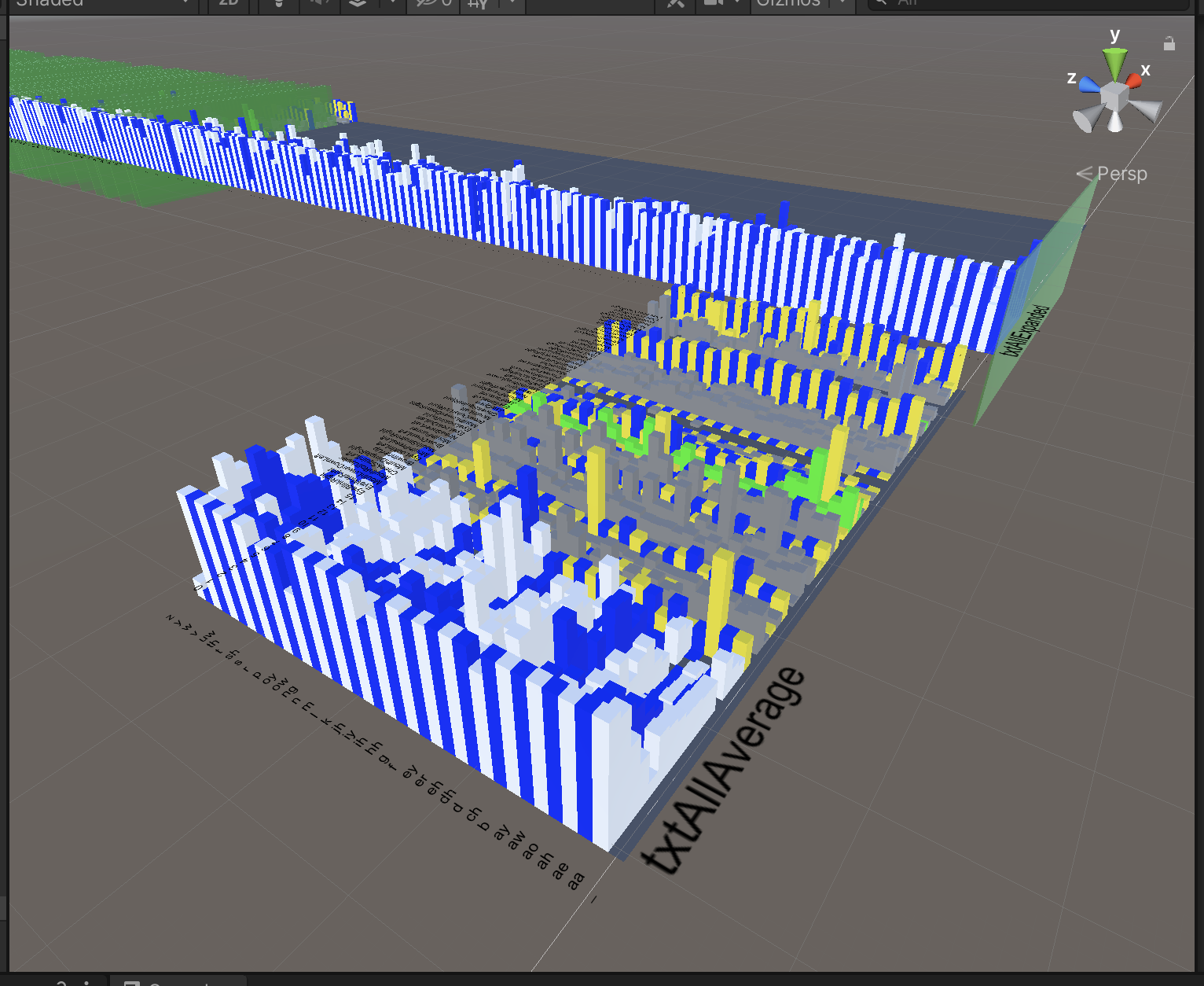1204x986 pixels.
Task: Click the red X axis gizmo cone
Action: tap(1133, 80)
